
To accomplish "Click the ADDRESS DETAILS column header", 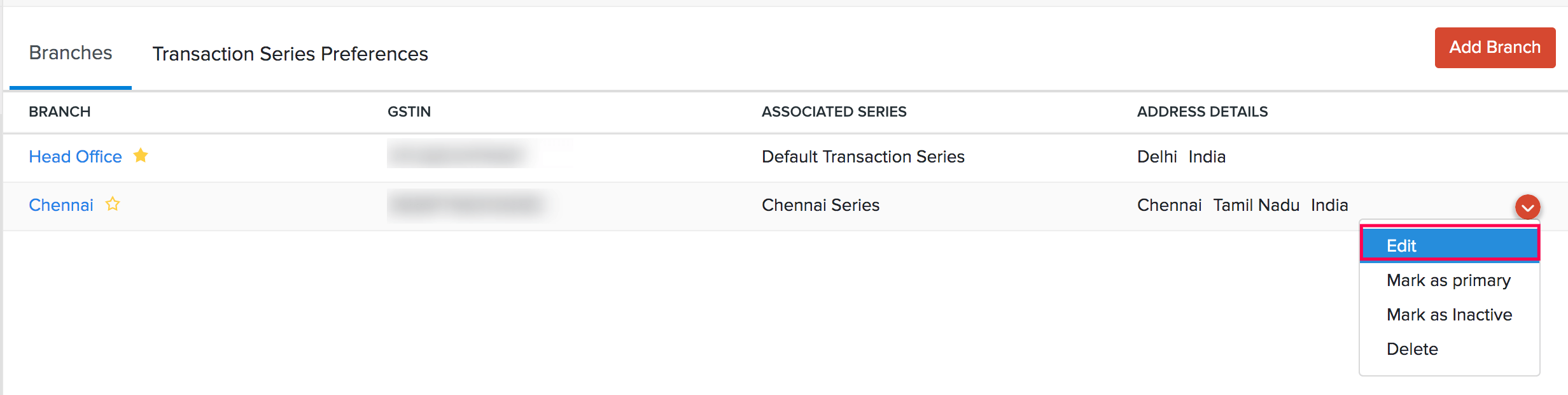I will tap(1202, 112).
